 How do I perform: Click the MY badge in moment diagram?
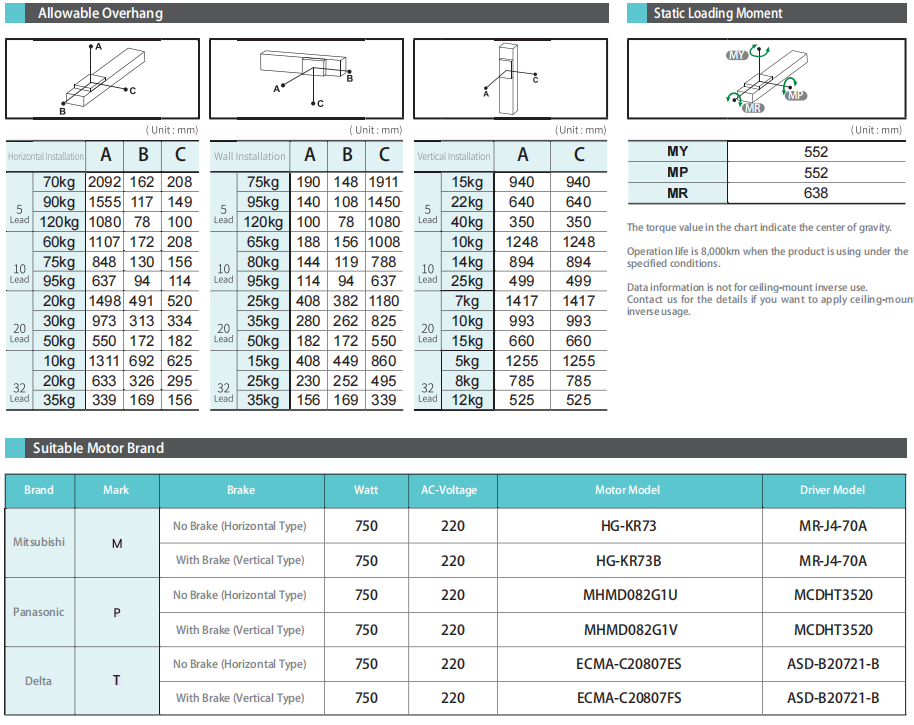pos(737,57)
